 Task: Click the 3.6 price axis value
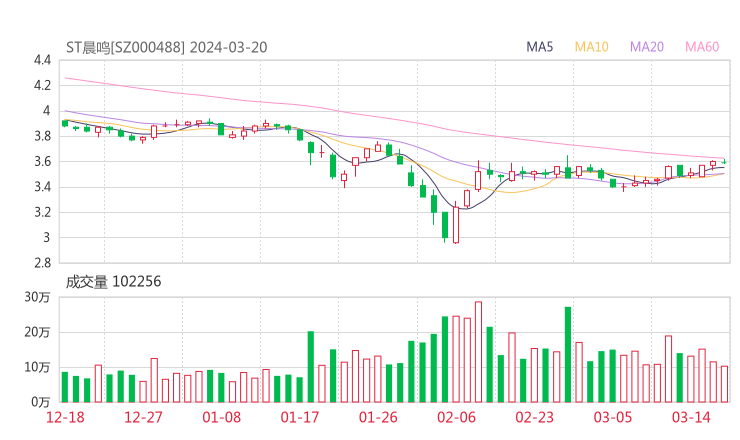pyautogui.click(x=42, y=162)
